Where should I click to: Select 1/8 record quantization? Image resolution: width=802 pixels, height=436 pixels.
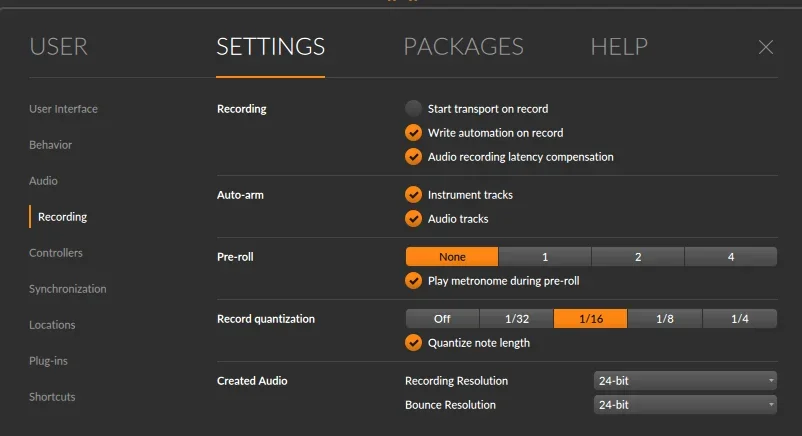pyautogui.click(x=665, y=319)
